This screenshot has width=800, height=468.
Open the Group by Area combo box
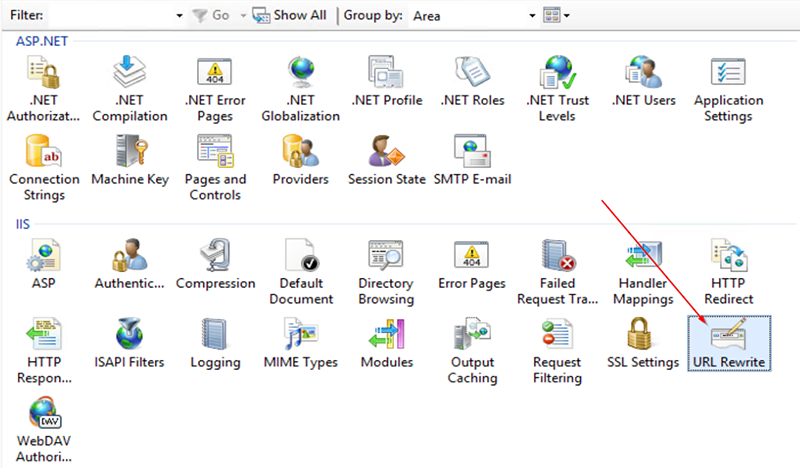[x=473, y=16]
